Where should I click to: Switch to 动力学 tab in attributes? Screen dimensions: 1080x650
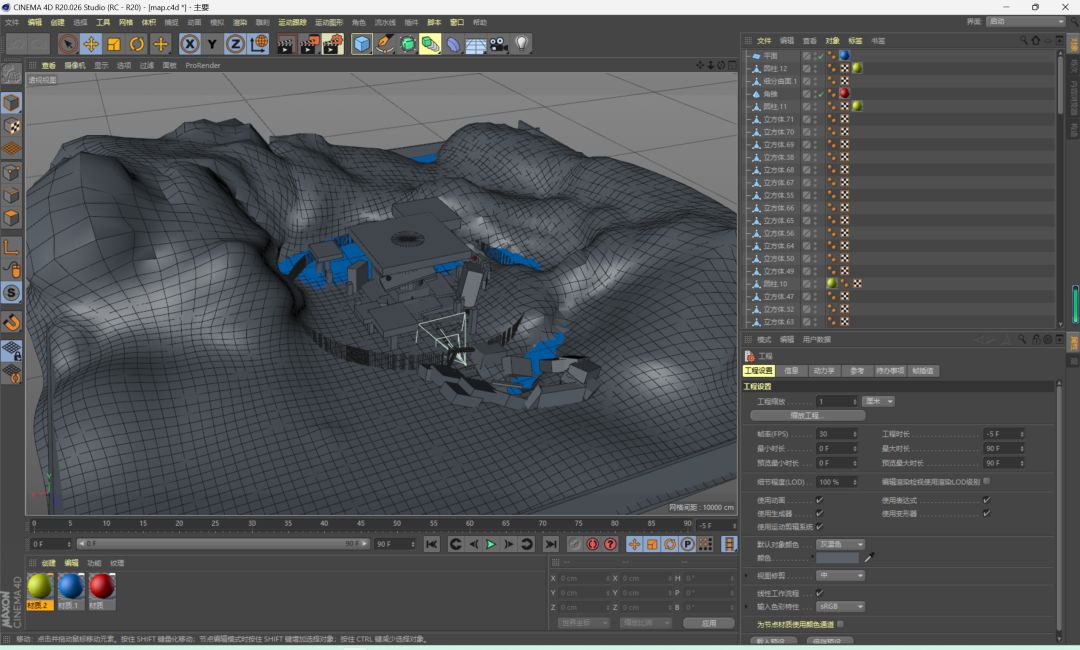pos(824,370)
